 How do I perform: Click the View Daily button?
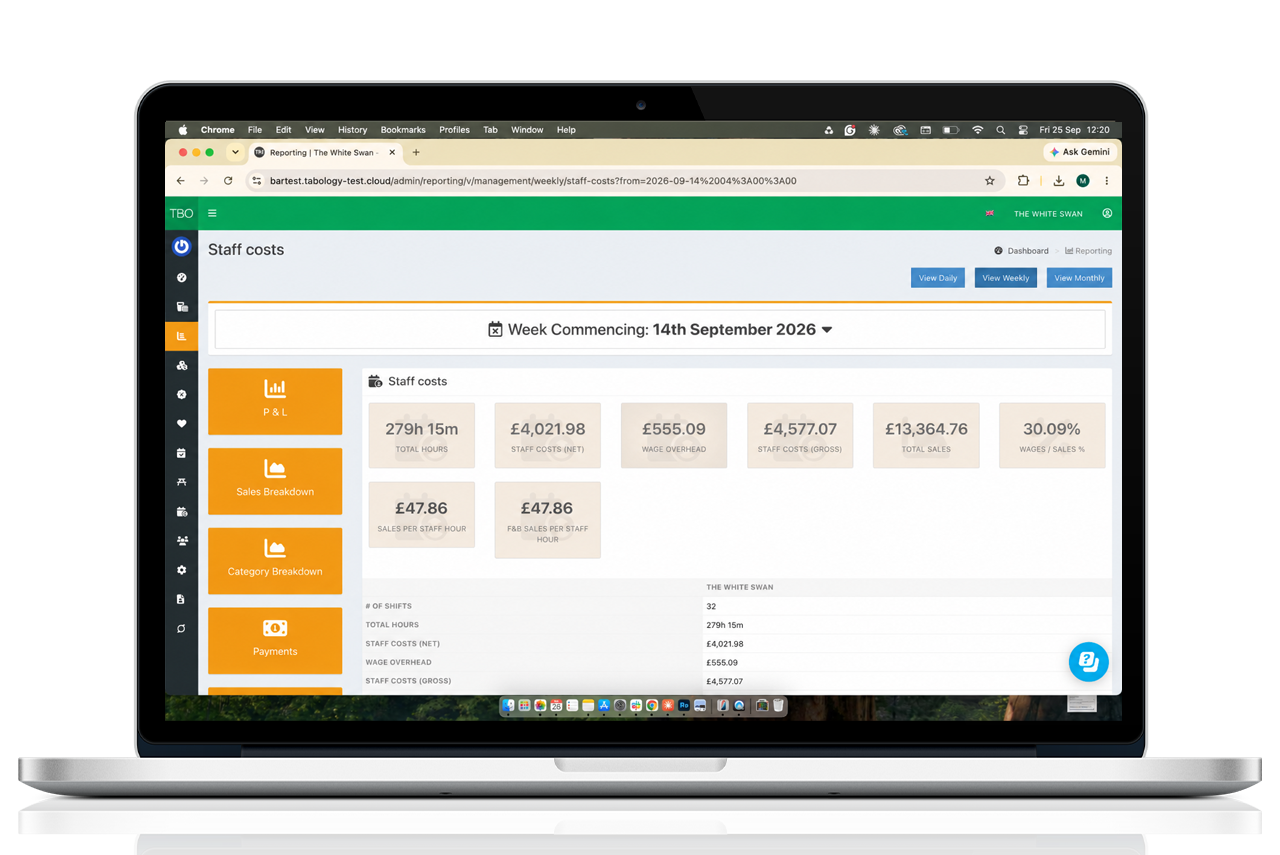tap(938, 278)
